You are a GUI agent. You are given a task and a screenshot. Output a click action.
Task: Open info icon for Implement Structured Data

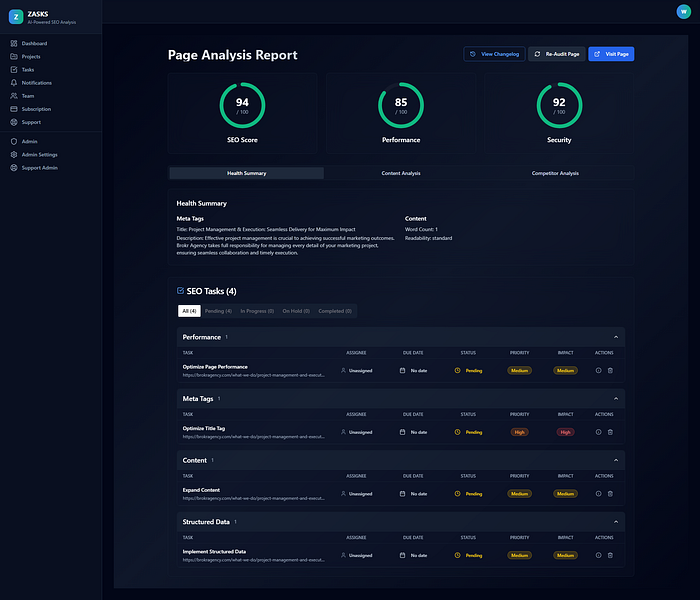point(598,555)
